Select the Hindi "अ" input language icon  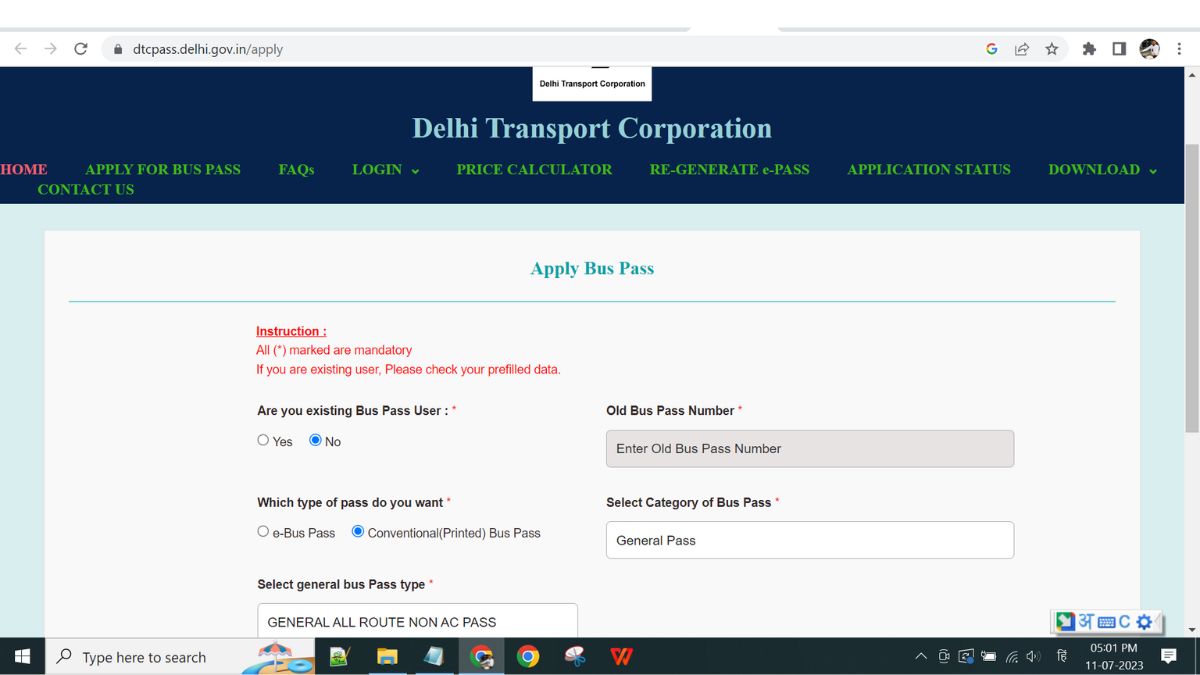tap(1086, 621)
